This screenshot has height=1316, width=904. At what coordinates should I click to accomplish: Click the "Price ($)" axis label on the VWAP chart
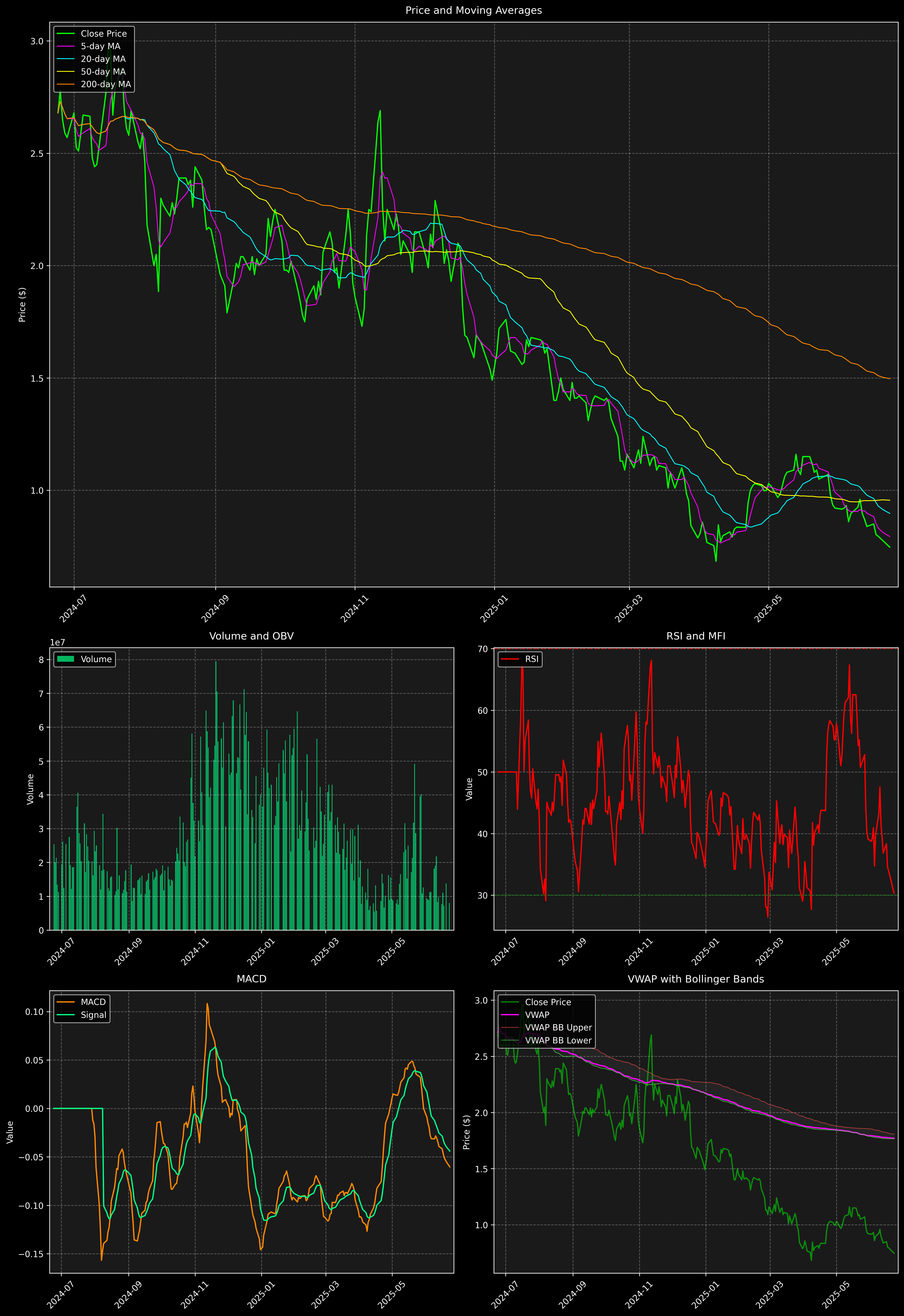(x=467, y=1132)
